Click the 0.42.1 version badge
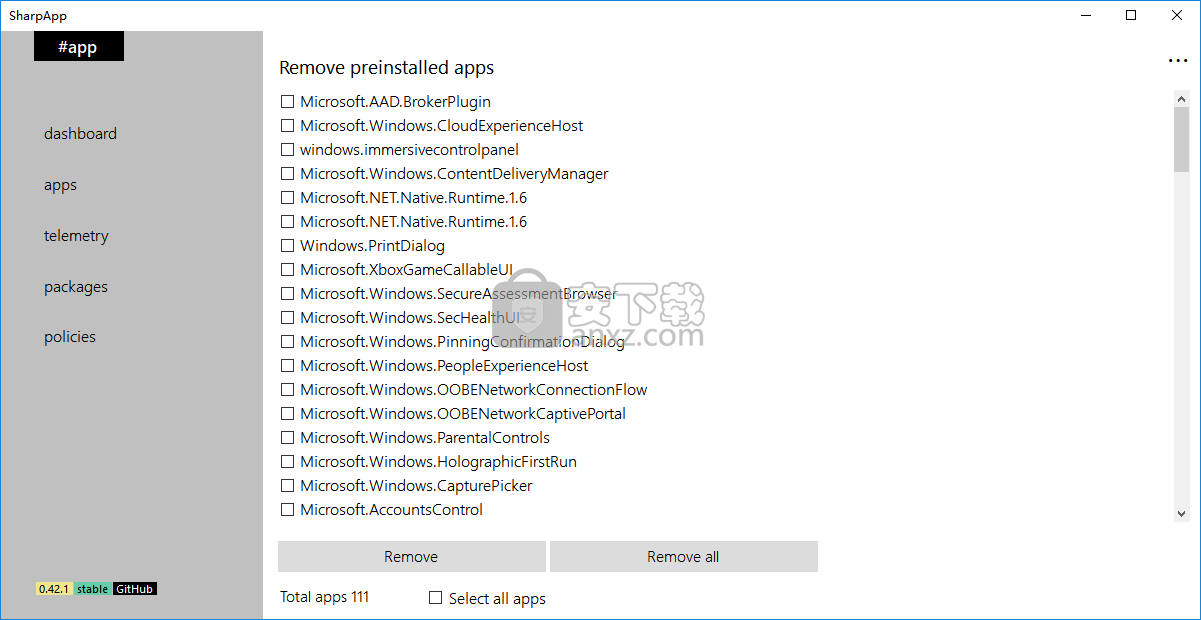This screenshot has height=620, width=1201. pyautogui.click(x=54, y=589)
